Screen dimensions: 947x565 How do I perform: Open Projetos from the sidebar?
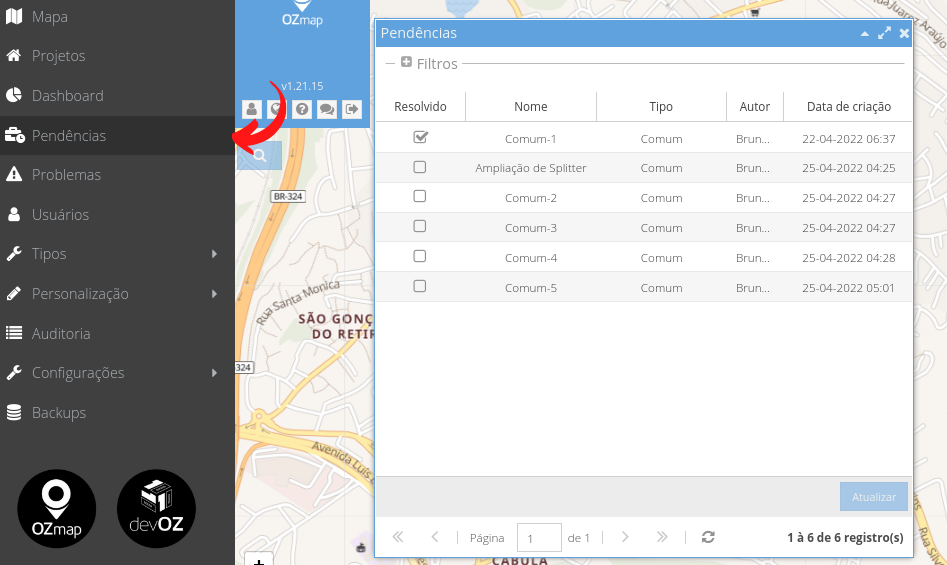(117, 56)
